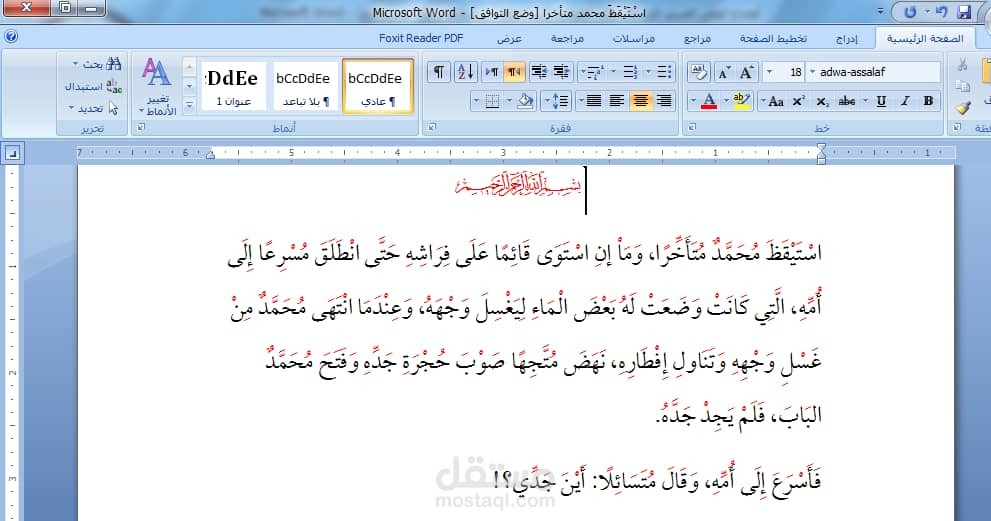Screen dimensions: 991x521
Task: Open the Change Styles (تغيير الأنماط) menu
Action: [157, 87]
